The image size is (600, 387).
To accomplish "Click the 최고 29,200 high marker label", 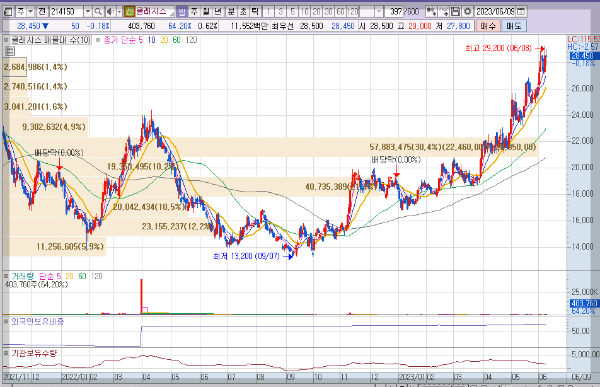I will click(x=499, y=48).
